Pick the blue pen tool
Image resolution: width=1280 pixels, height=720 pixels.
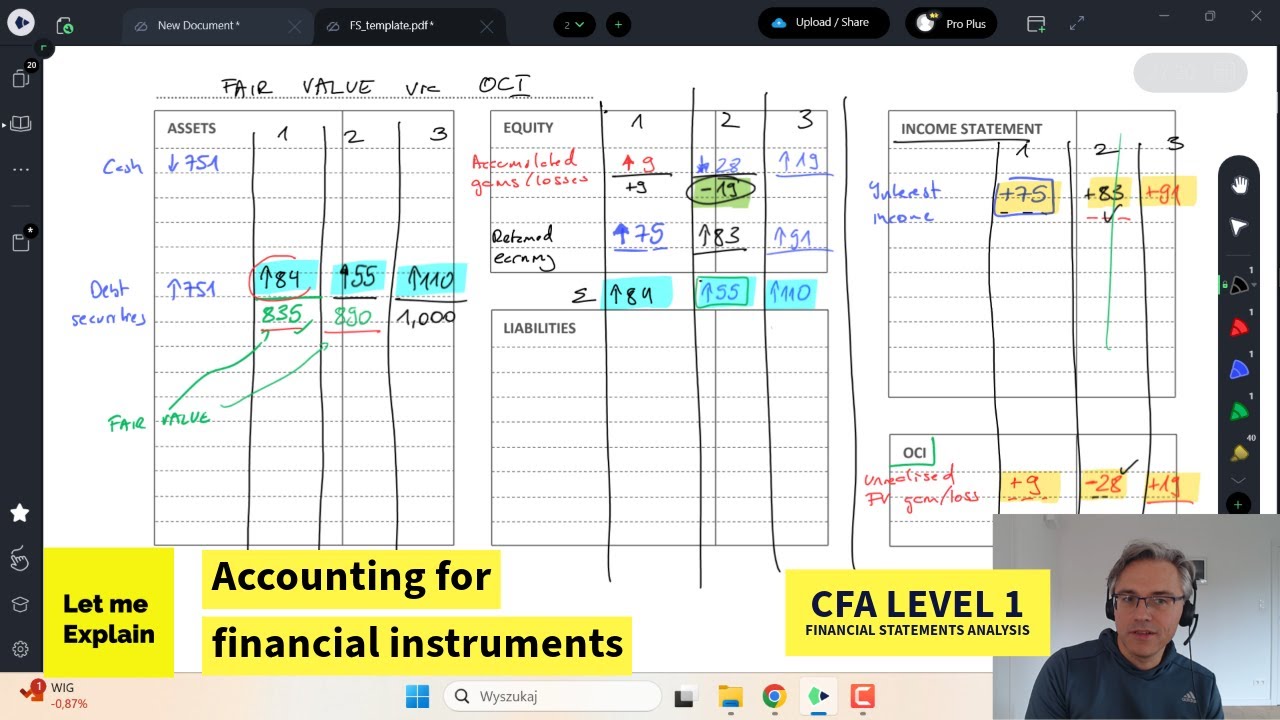click(x=1239, y=369)
